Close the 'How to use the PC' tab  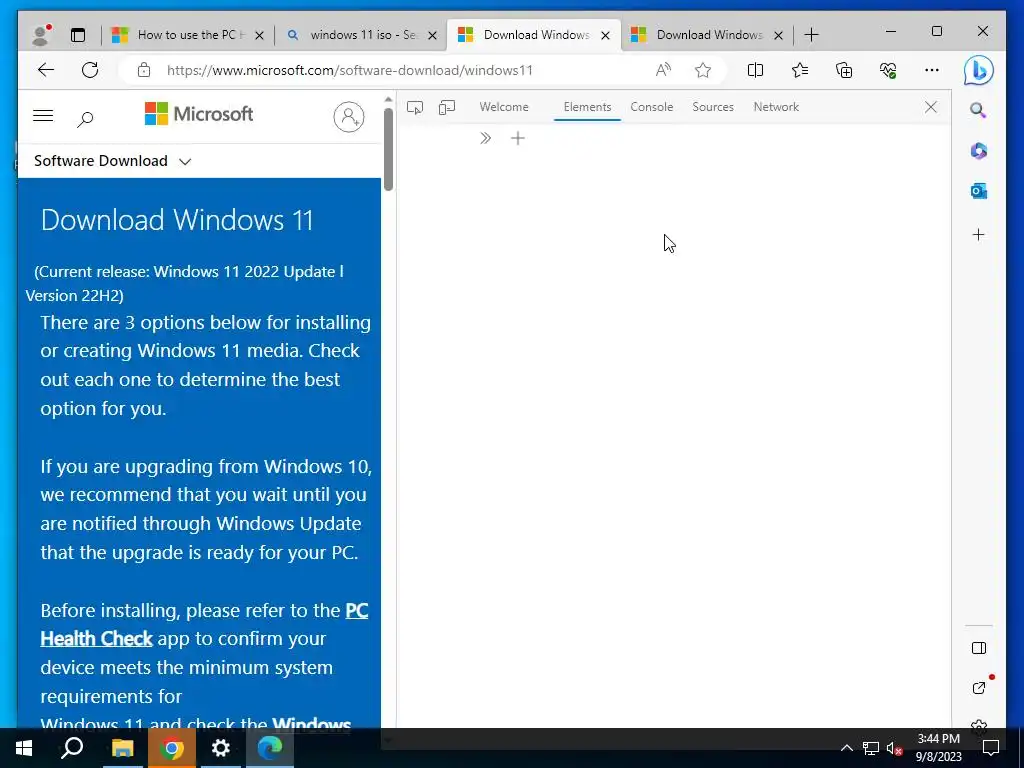(x=259, y=35)
